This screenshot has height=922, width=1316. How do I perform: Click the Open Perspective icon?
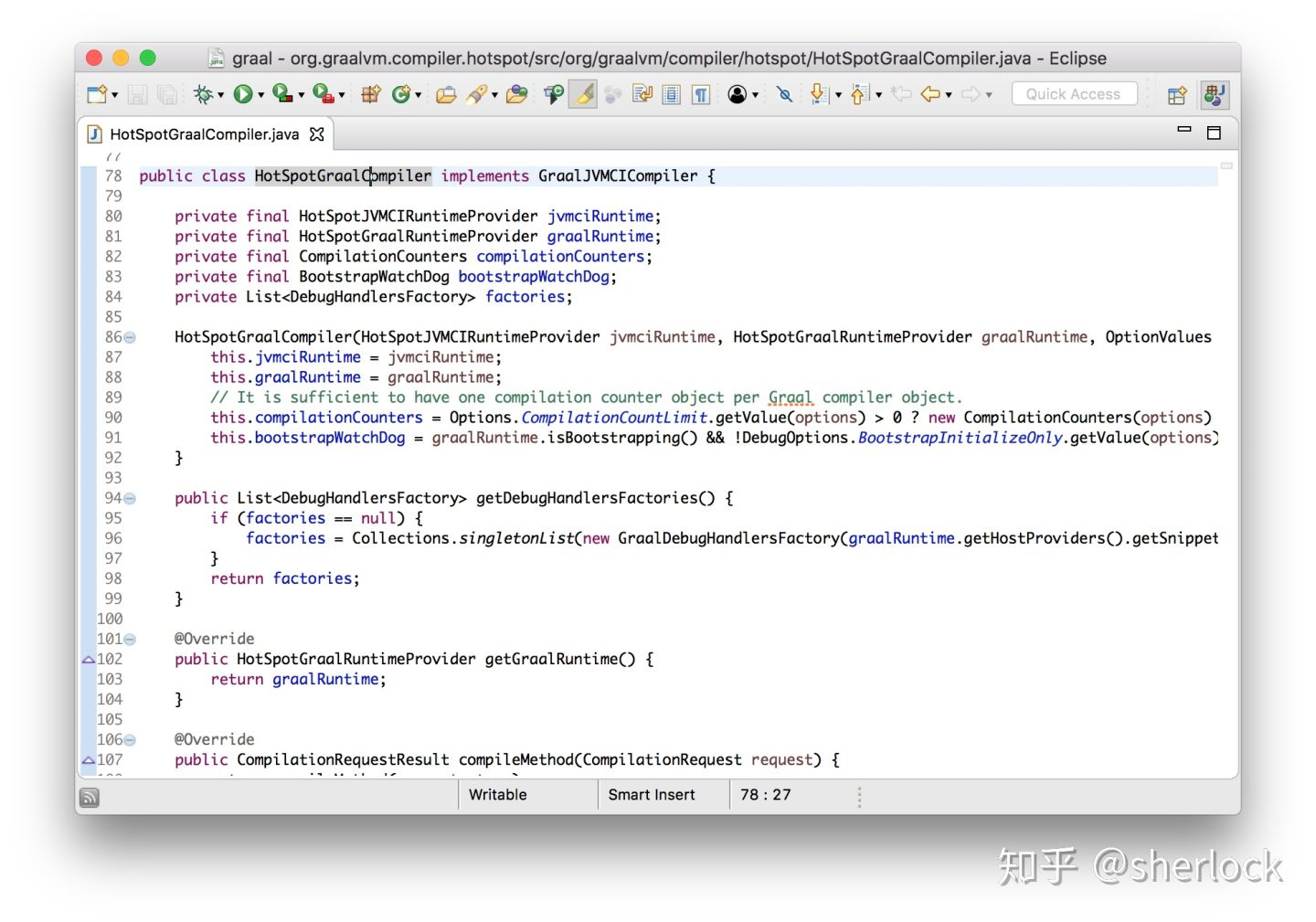pos(1177,94)
